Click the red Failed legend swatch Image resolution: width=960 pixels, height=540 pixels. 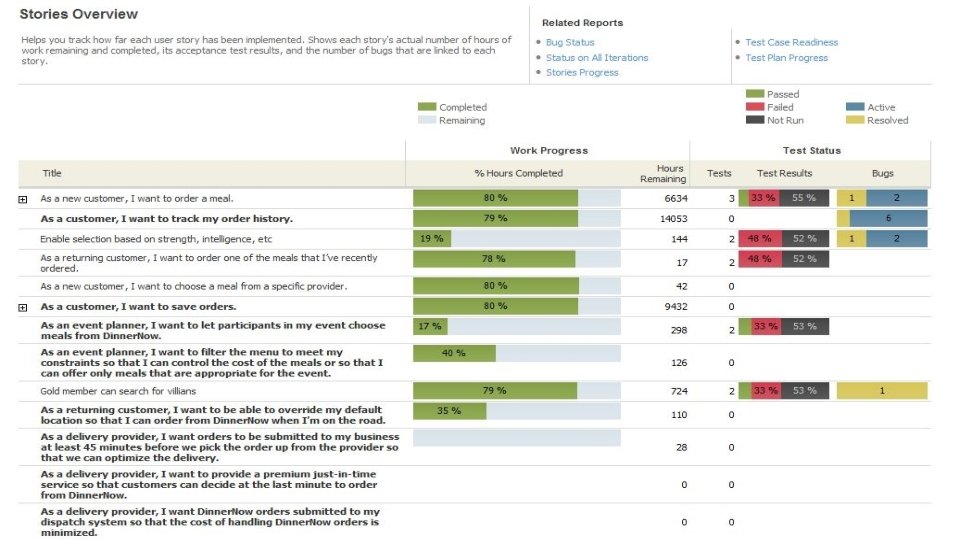click(755, 107)
